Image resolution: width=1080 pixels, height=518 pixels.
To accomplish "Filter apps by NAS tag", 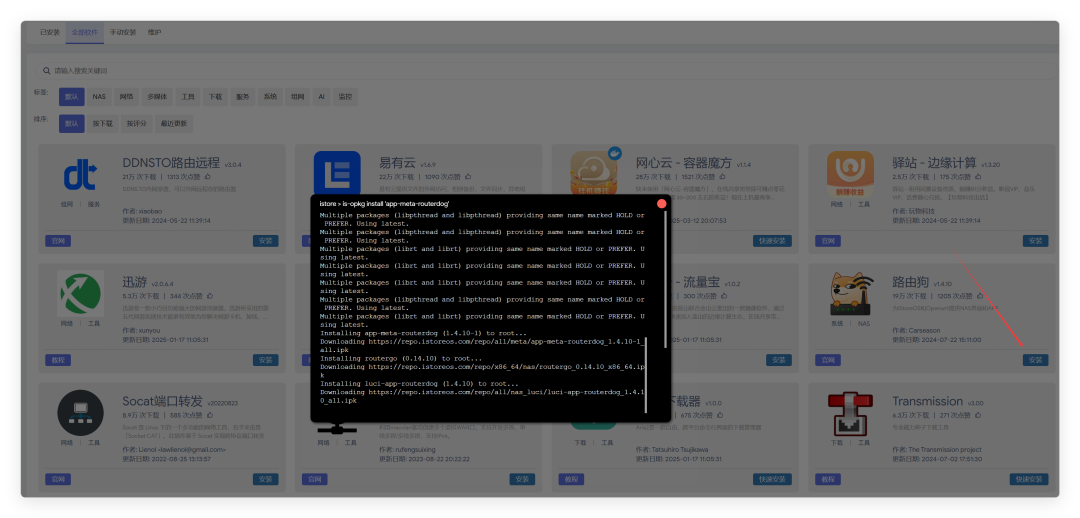I will tap(99, 97).
